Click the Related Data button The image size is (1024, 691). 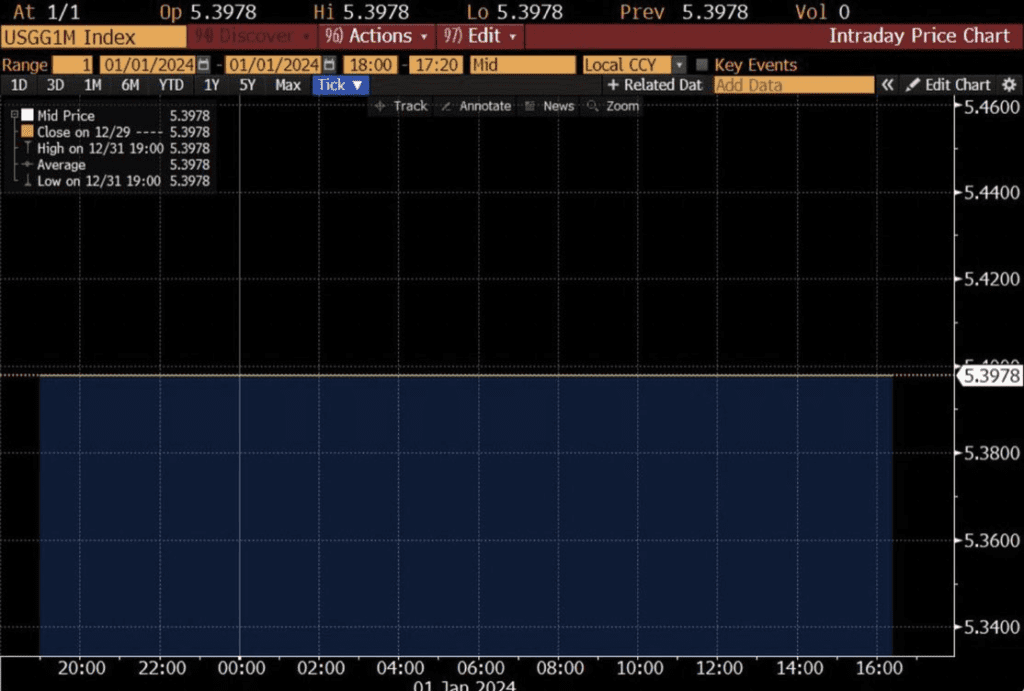click(655, 85)
